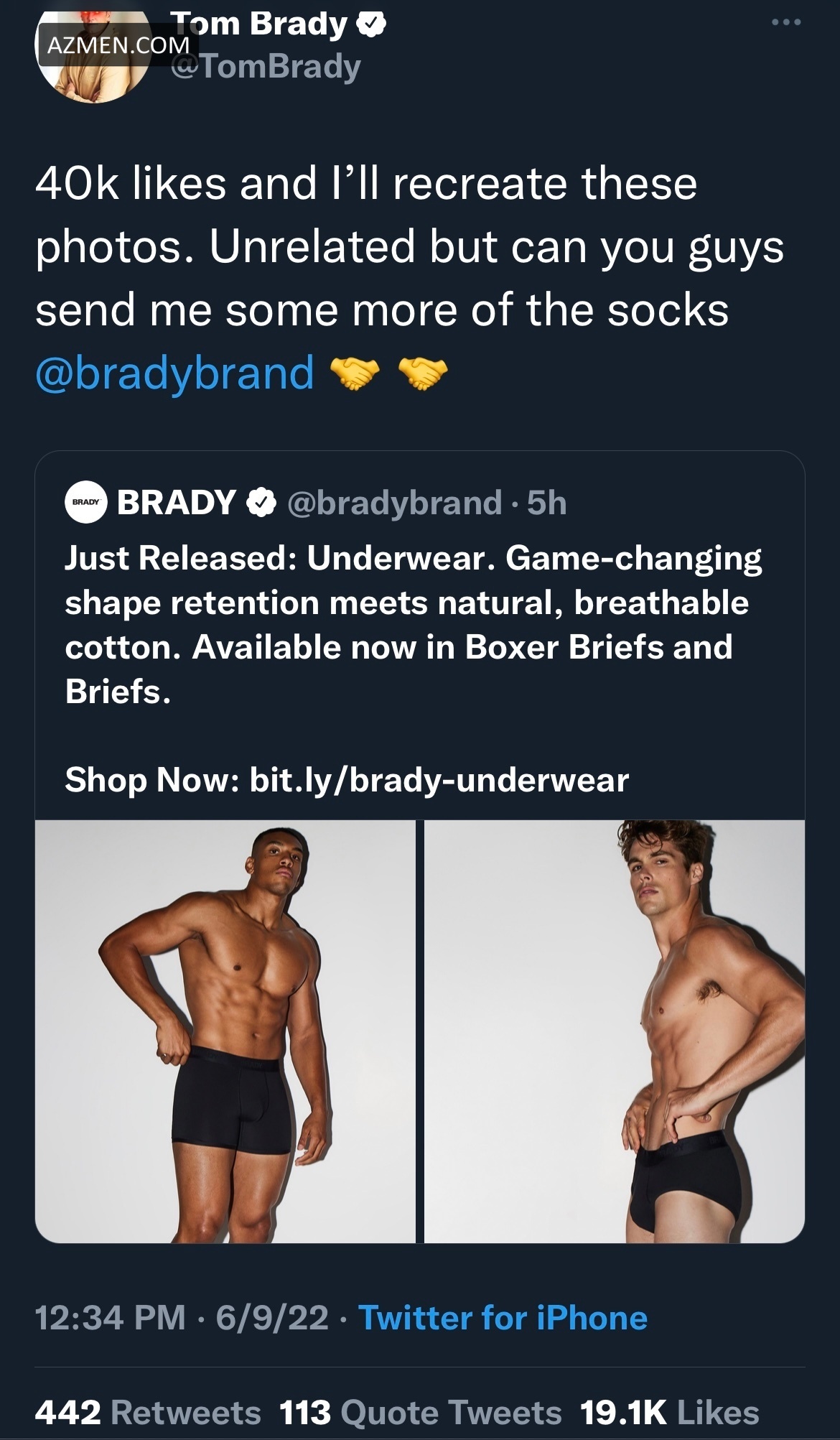Screen dimensions: 840x1440
Task: Tap the first handshake emoji
Action: tap(354, 374)
